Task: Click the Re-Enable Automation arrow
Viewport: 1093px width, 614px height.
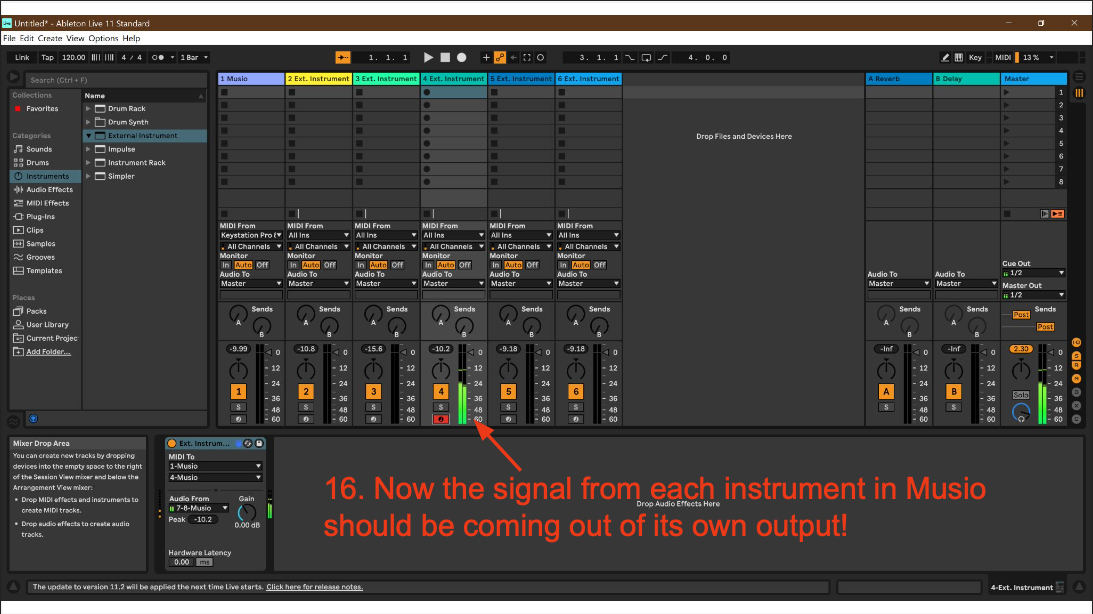Action: (514, 58)
